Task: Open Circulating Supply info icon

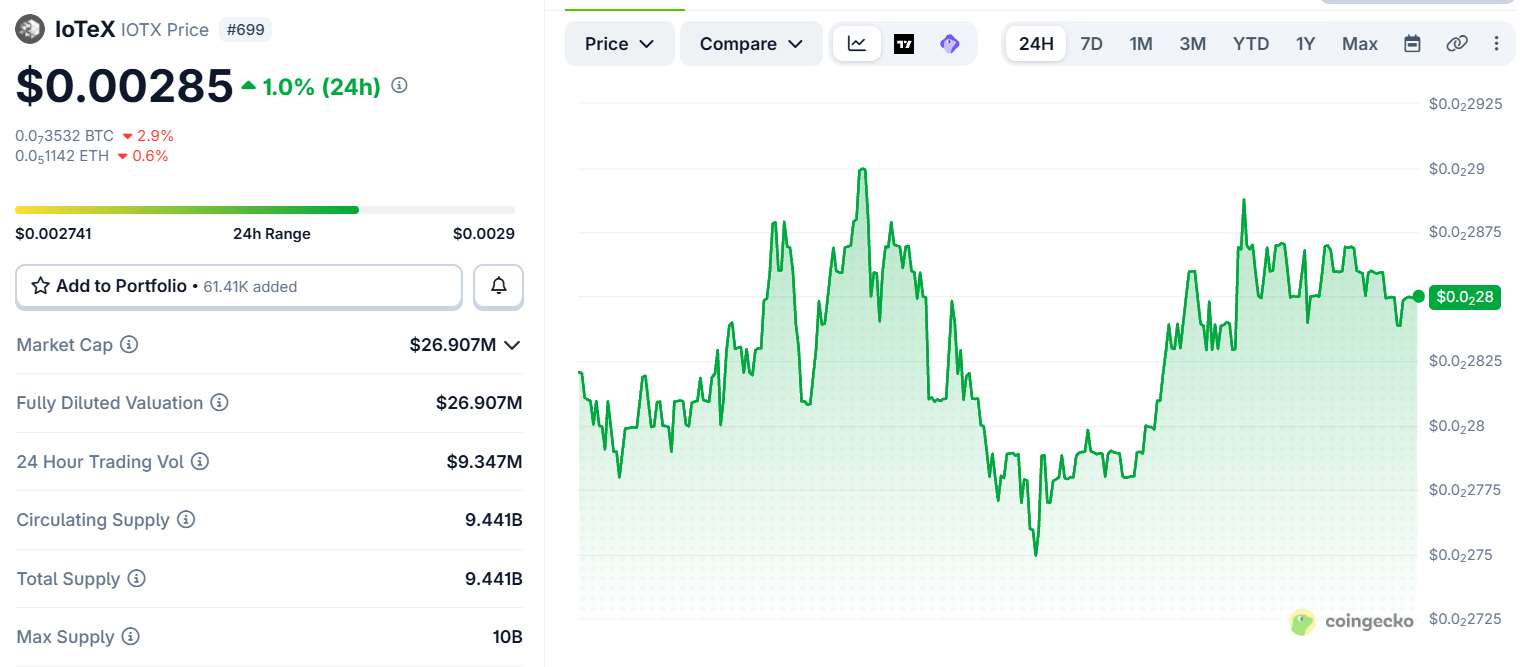Action: [186, 520]
